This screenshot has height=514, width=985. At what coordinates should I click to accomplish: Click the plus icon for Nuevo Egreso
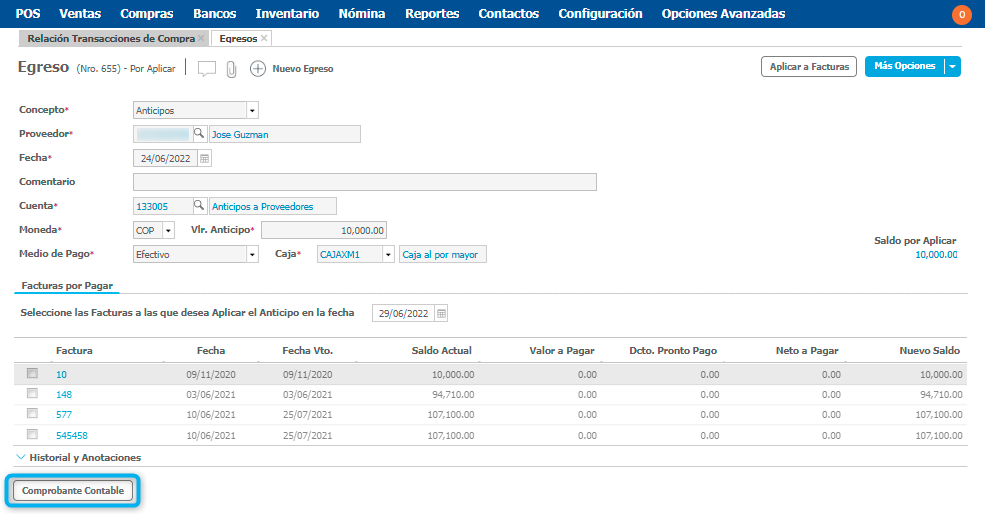point(258,69)
